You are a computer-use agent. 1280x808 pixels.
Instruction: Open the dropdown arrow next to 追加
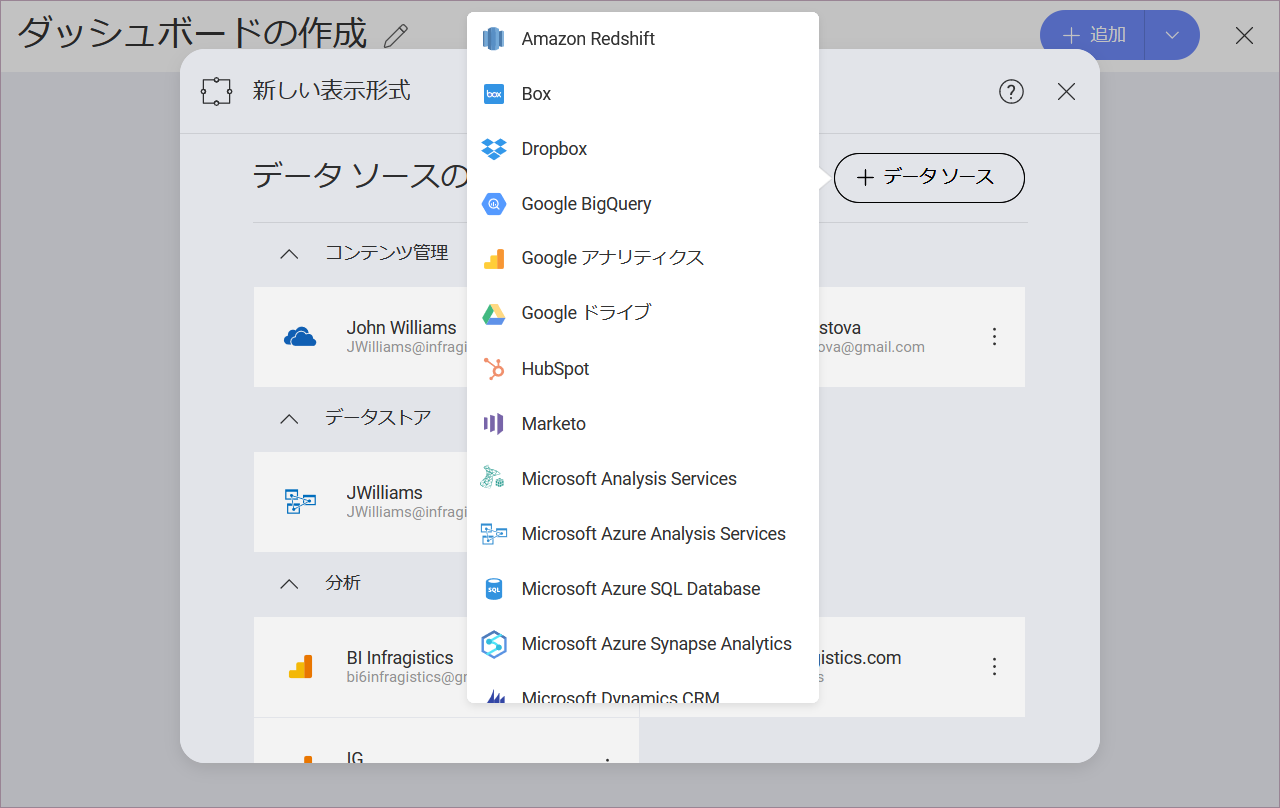[1173, 35]
